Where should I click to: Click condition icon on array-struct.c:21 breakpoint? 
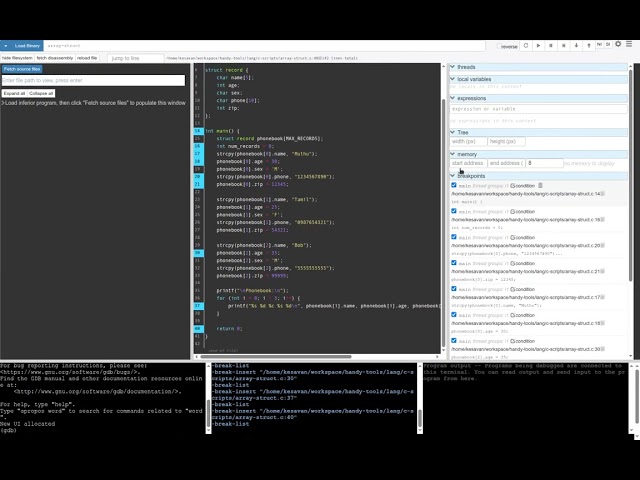[513, 263]
